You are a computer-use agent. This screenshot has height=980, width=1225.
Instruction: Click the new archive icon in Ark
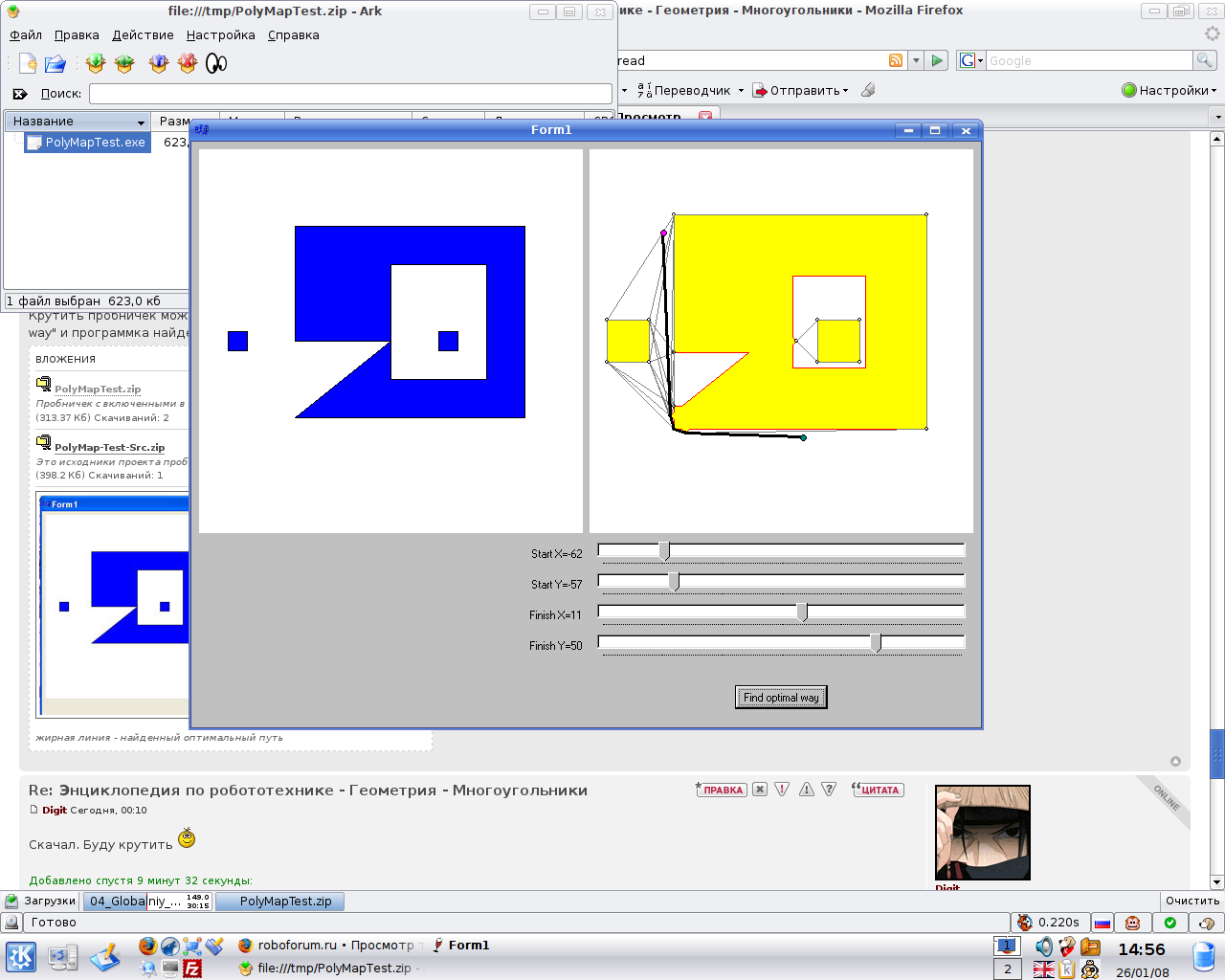(28, 63)
